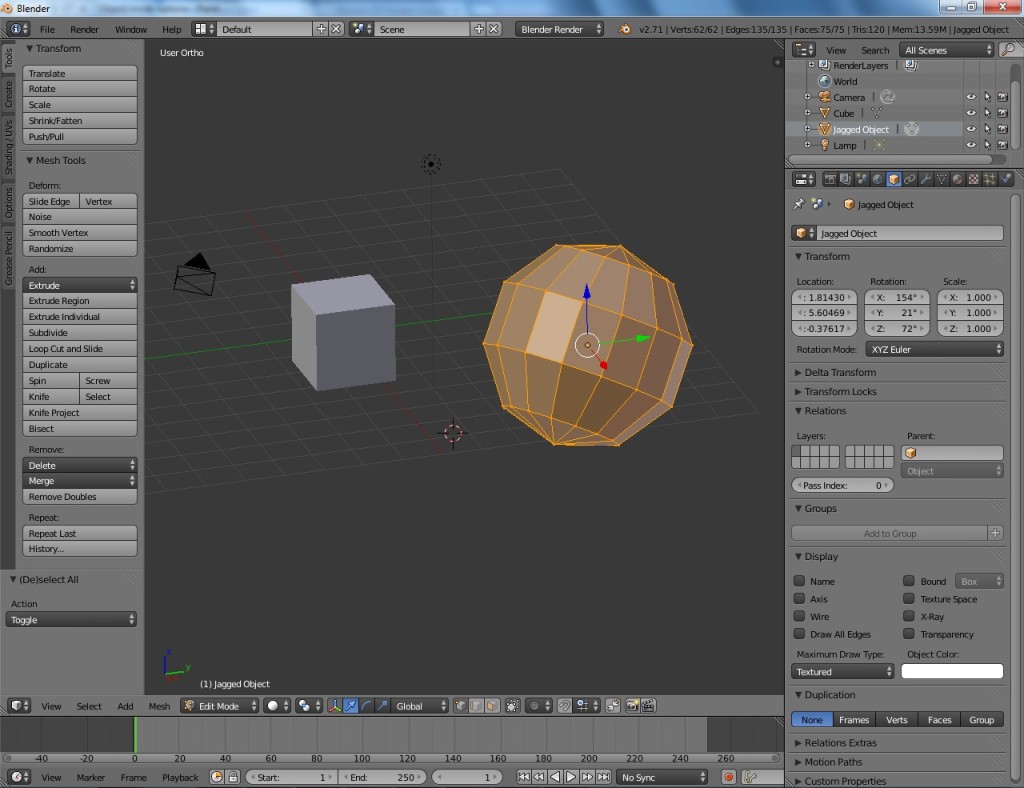Enable proportional editing in the viewport header
Image resolution: width=1024 pixels, height=788 pixels.
pyautogui.click(x=533, y=705)
